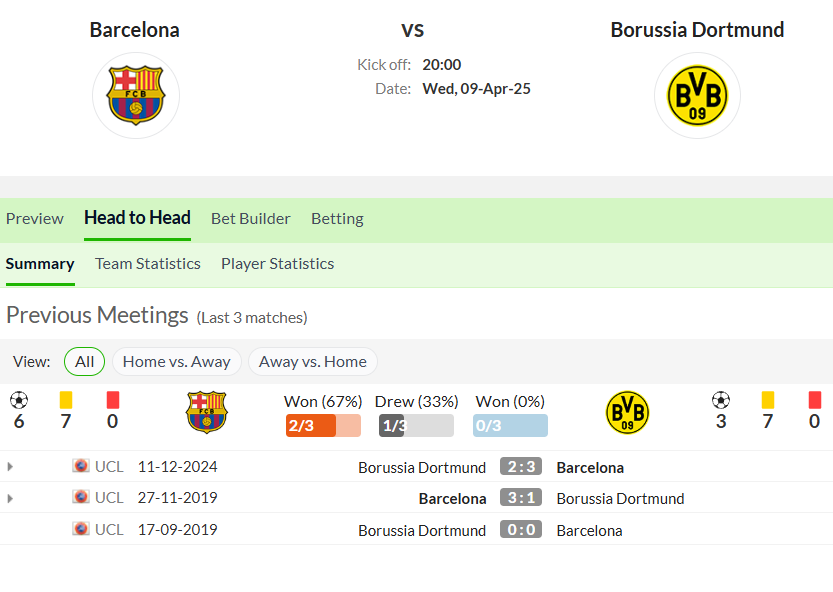Click the small BVB logo in the stats row
Screen dimensions: 833x592
[627, 412]
